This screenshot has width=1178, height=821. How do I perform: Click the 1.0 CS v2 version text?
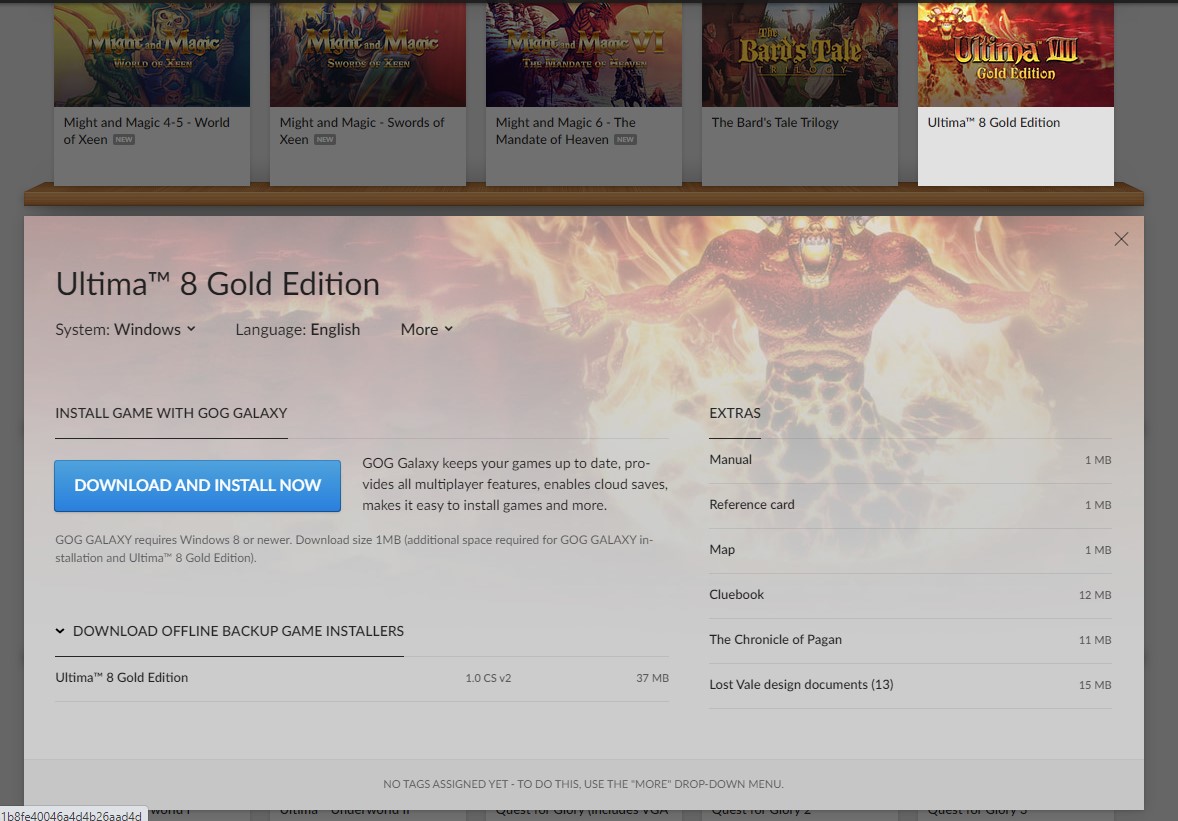pos(488,678)
